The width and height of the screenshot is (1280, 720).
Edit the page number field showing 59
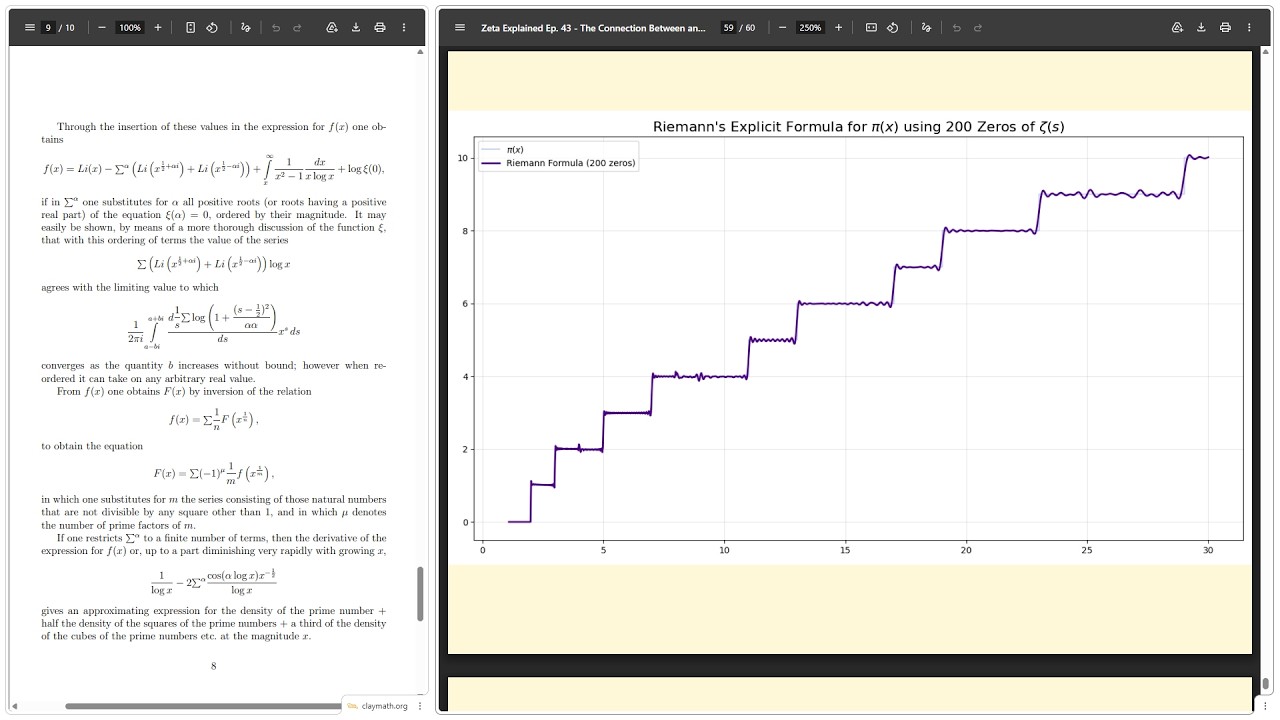(x=728, y=27)
